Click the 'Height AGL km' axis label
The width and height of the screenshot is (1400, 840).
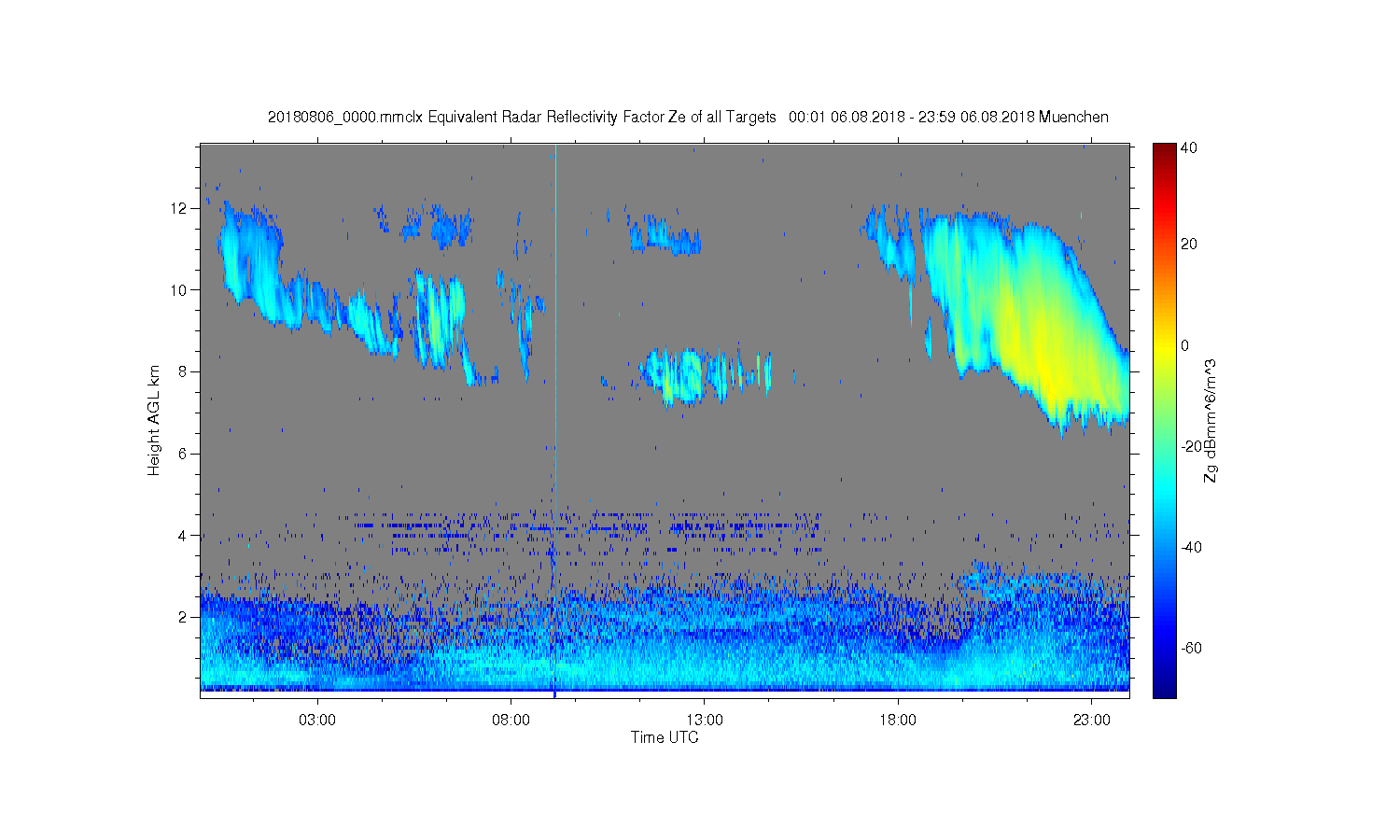coord(154,420)
